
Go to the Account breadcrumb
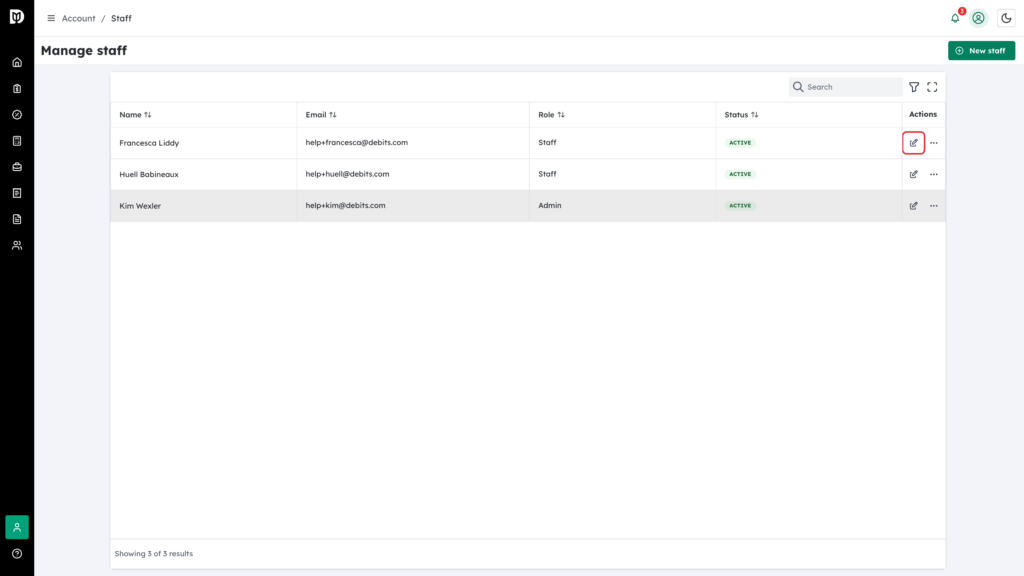coord(78,18)
